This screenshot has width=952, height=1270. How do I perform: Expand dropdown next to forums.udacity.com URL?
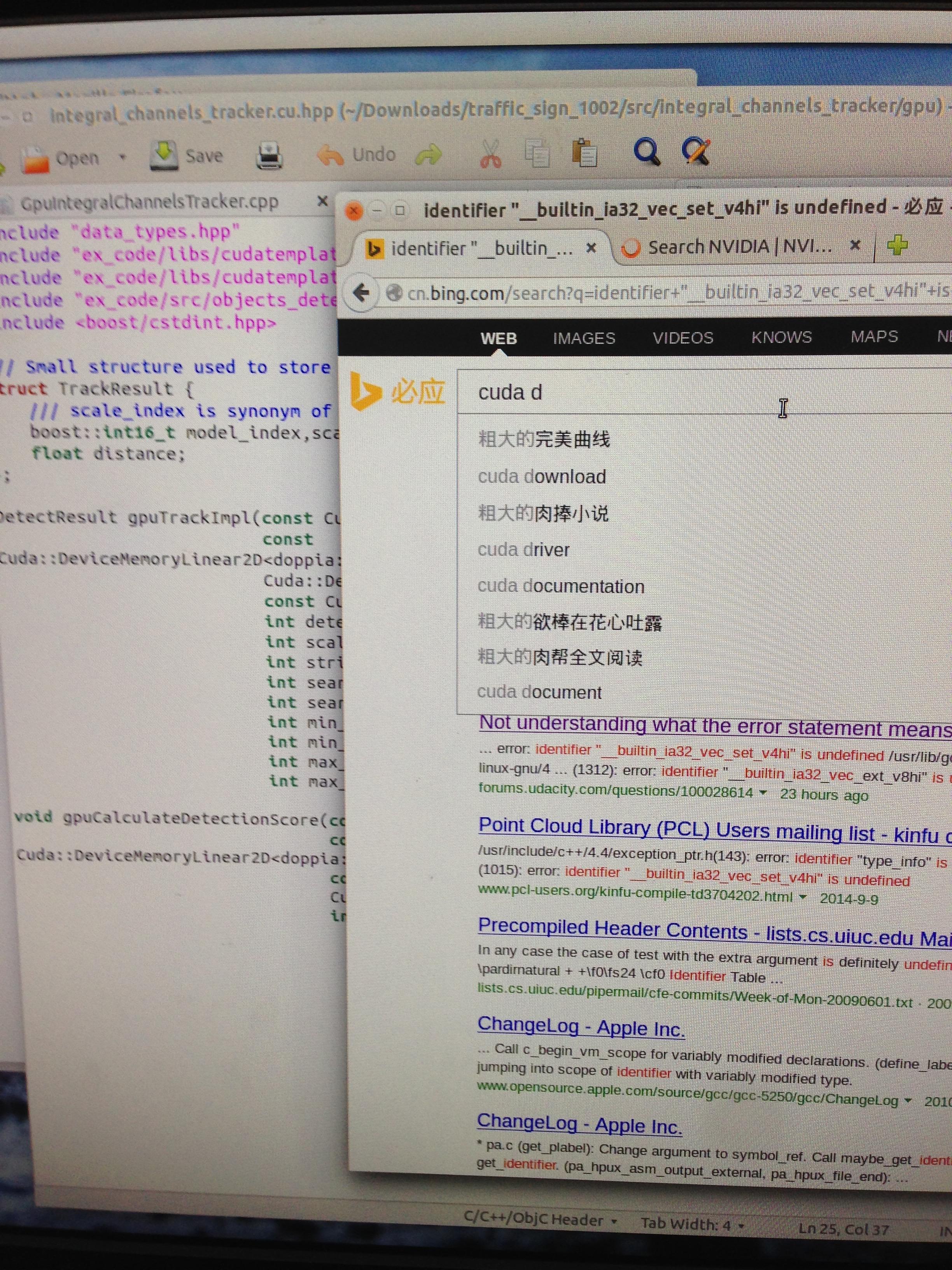point(763,792)
